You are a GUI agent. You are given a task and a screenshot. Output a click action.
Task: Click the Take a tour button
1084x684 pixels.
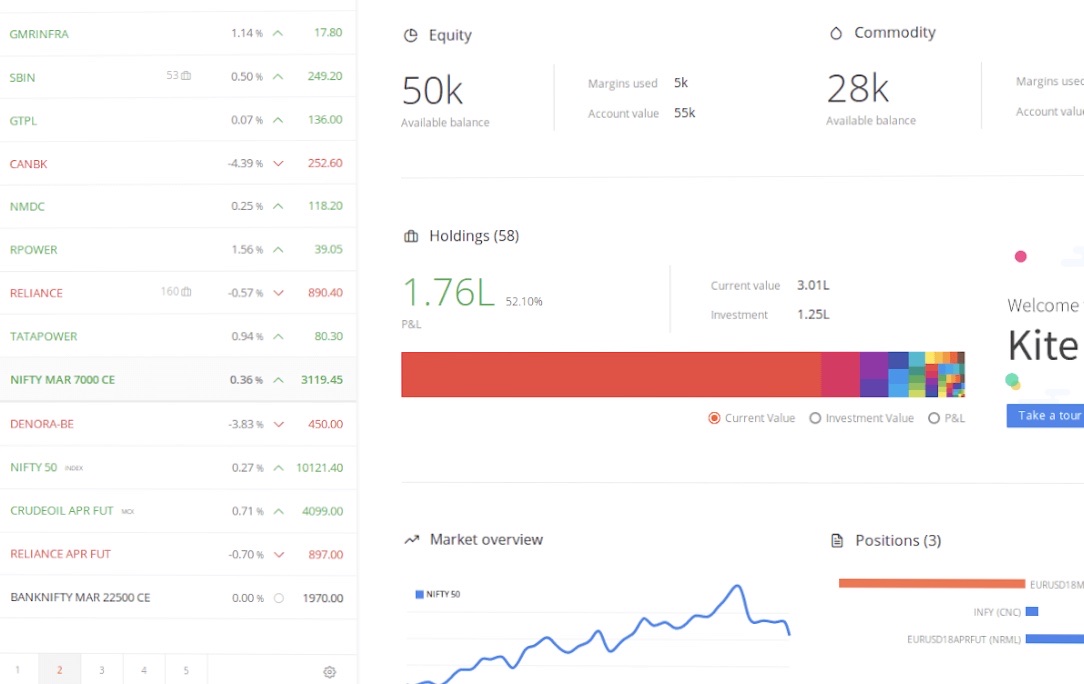click(x=1045, y=416)
